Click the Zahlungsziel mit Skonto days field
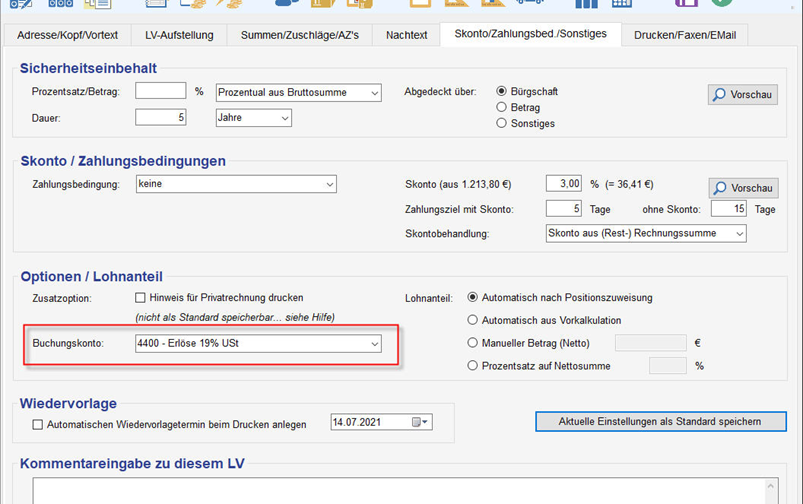Screen dimensions: 803x504 pos(563,208)
